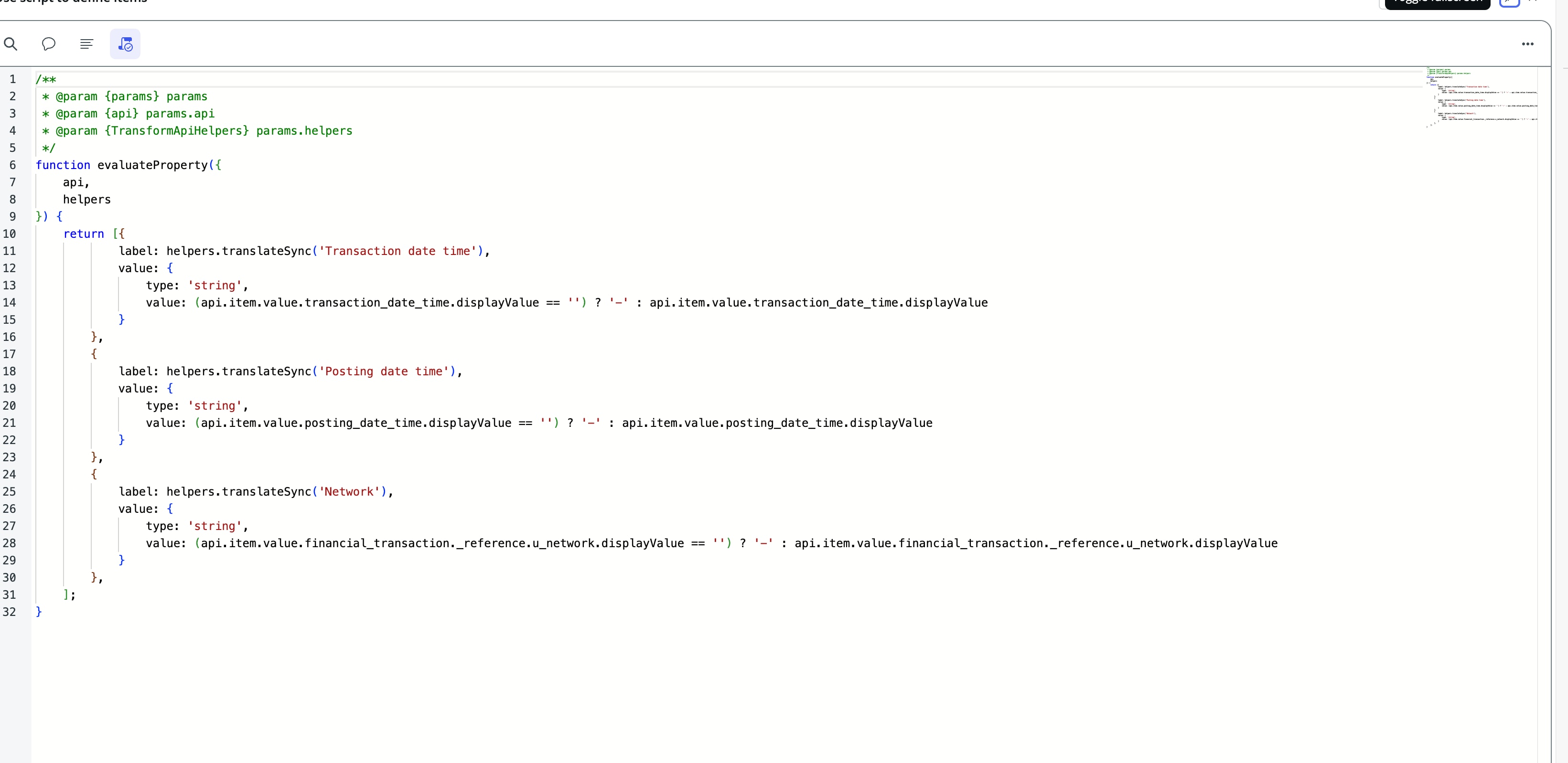Click line number 6 in the gutter

[x=12, y=165]
